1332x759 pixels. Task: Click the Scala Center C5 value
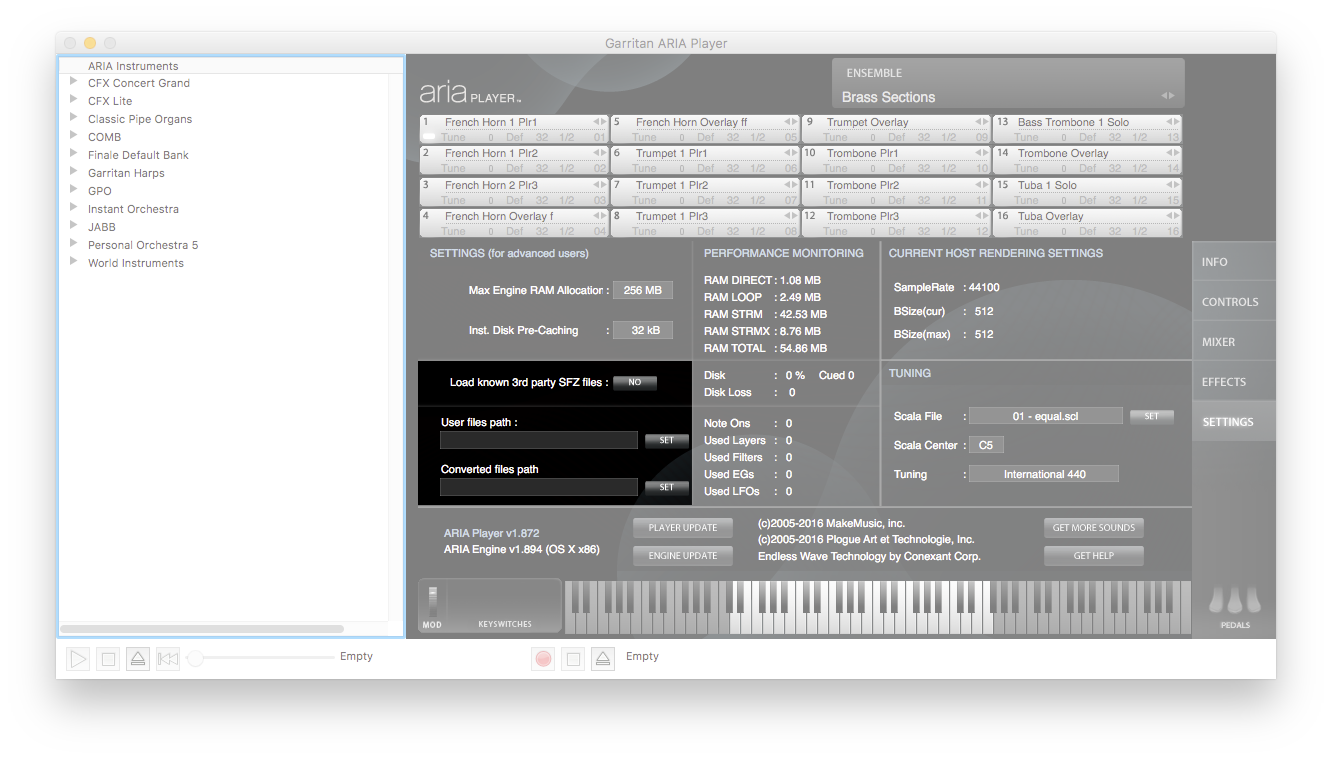[x=986, y=445]
